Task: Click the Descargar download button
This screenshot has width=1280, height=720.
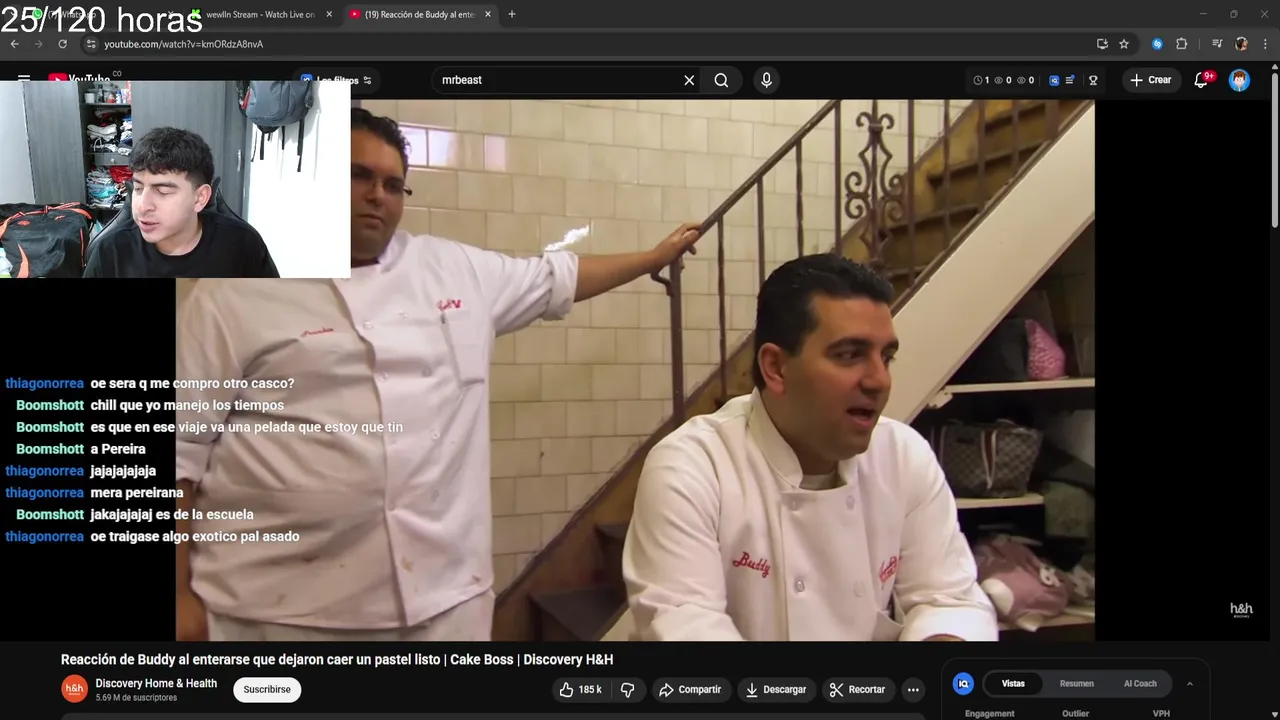Action: pos(776,690)
